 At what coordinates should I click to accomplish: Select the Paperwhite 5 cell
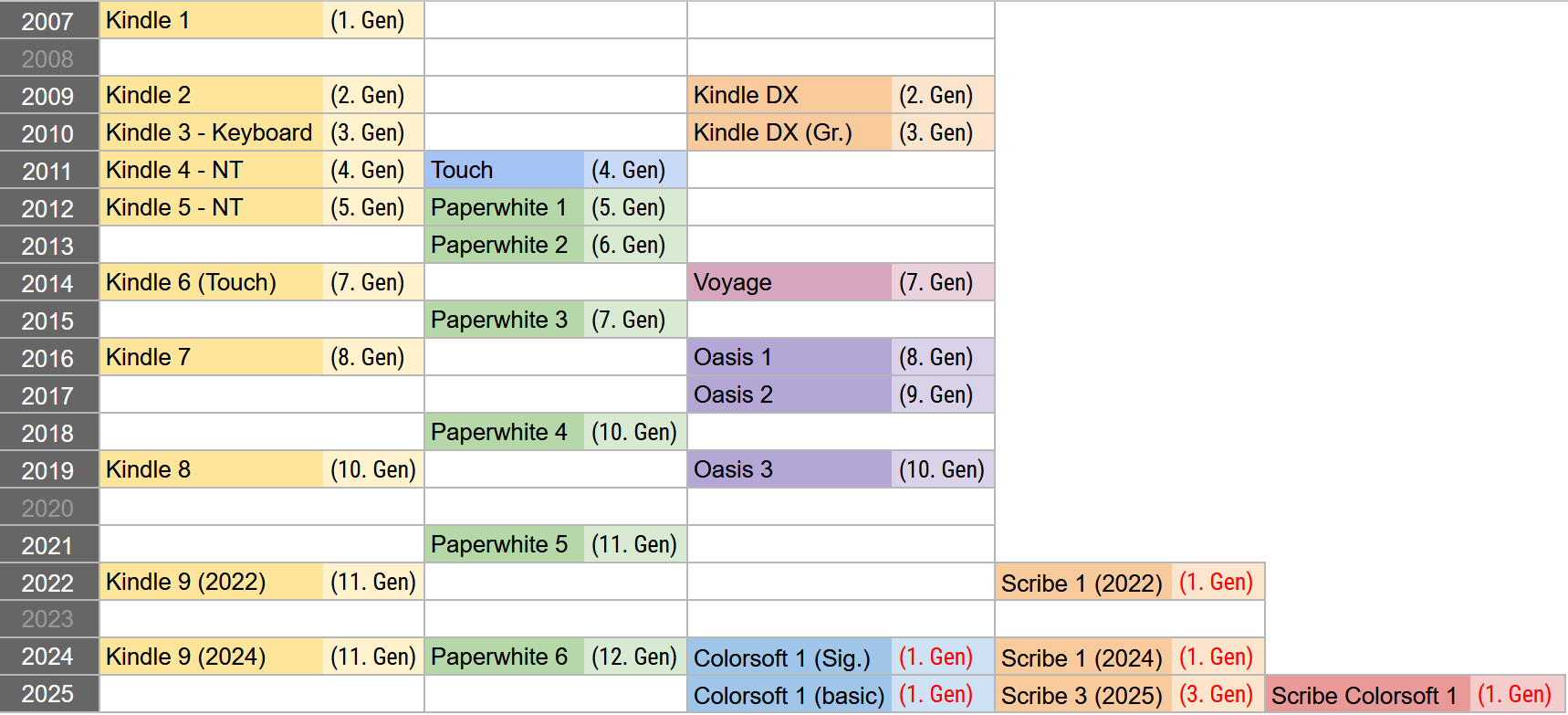tap(504, 544)
